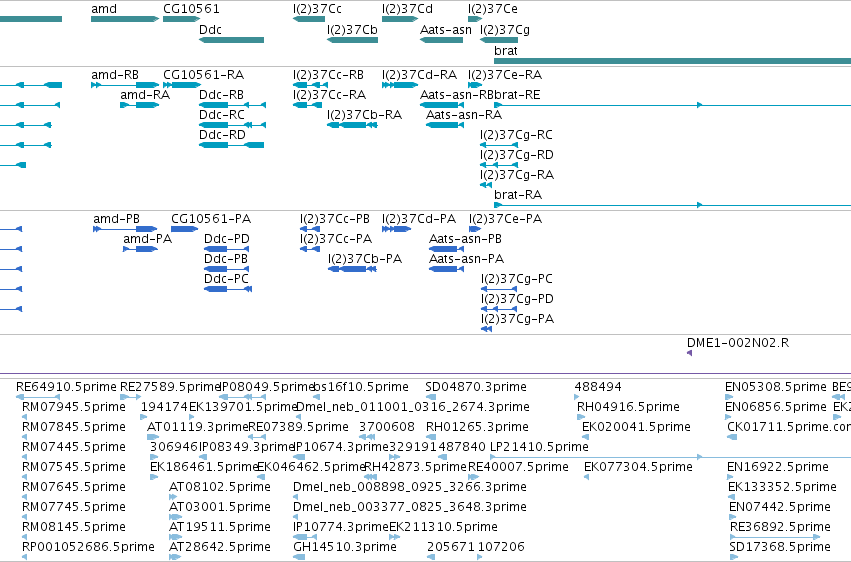This screenshot has height=562, width=851.
Task: Click protein l(2)37Cc-PA
Action: [x=310, y=250]
